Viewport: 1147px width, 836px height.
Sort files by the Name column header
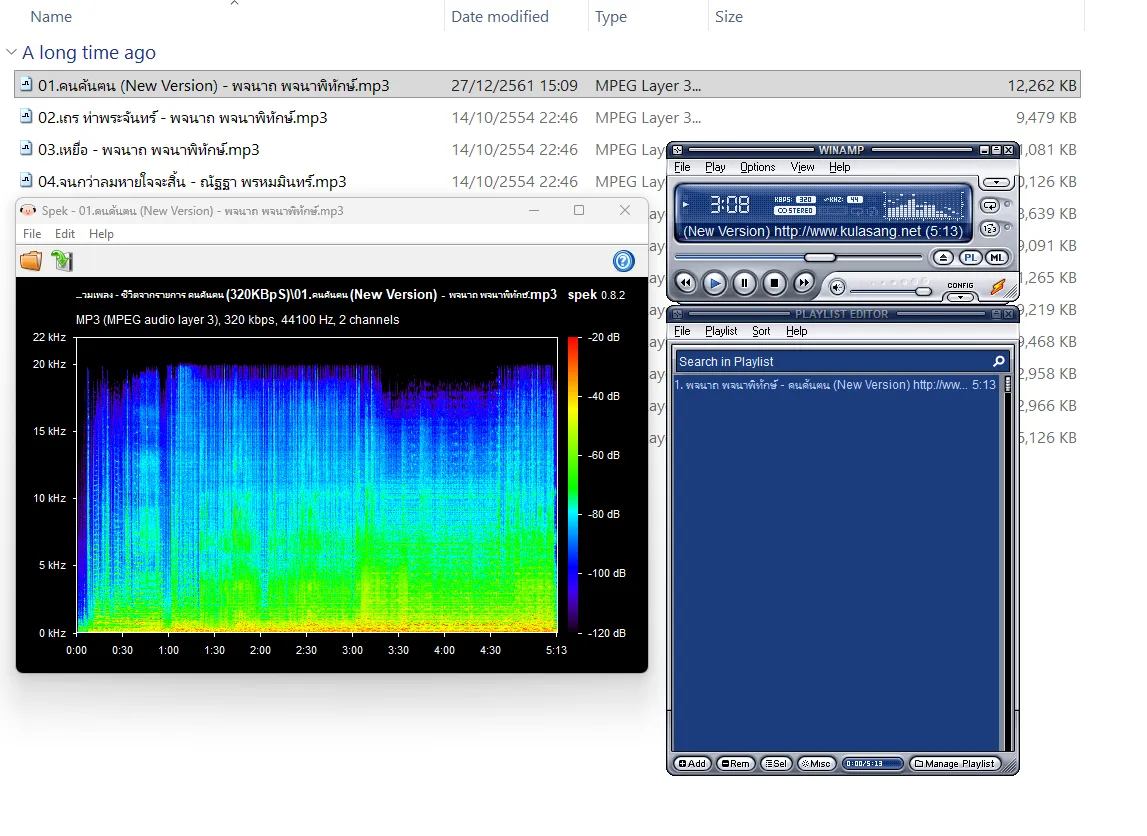coord(51,16)
